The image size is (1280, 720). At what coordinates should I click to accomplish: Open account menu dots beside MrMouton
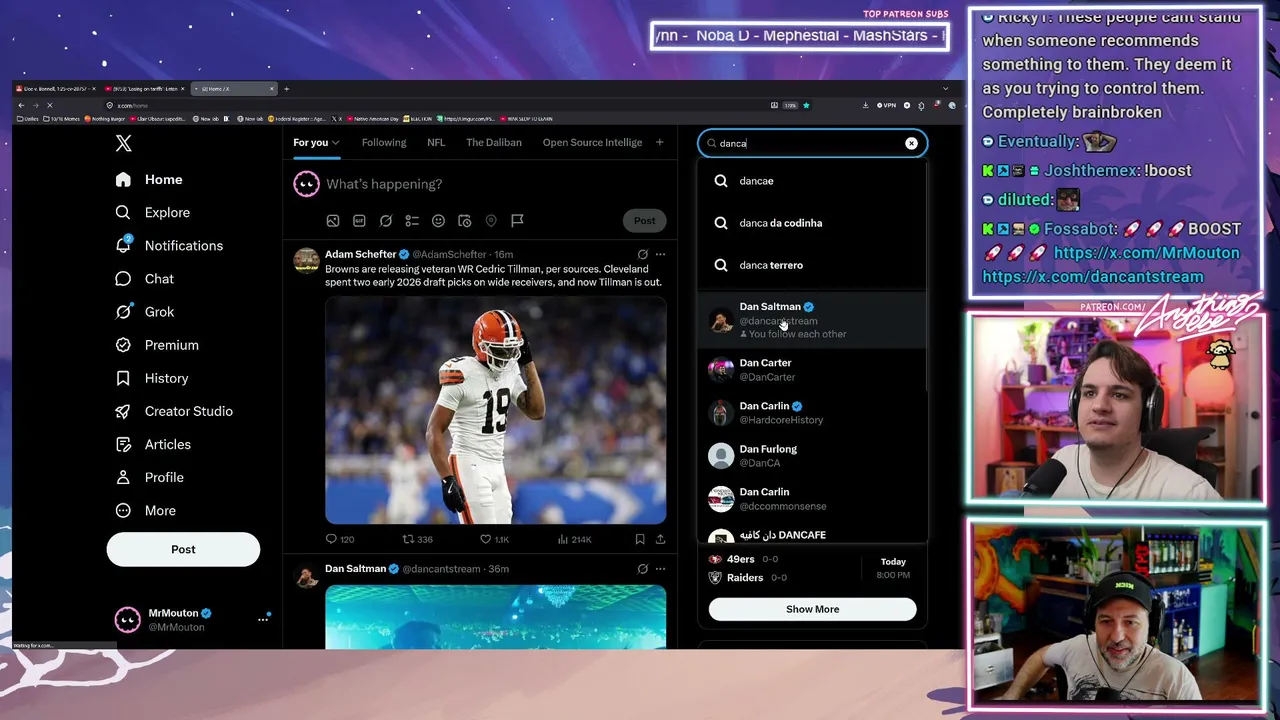click(263, 620)
